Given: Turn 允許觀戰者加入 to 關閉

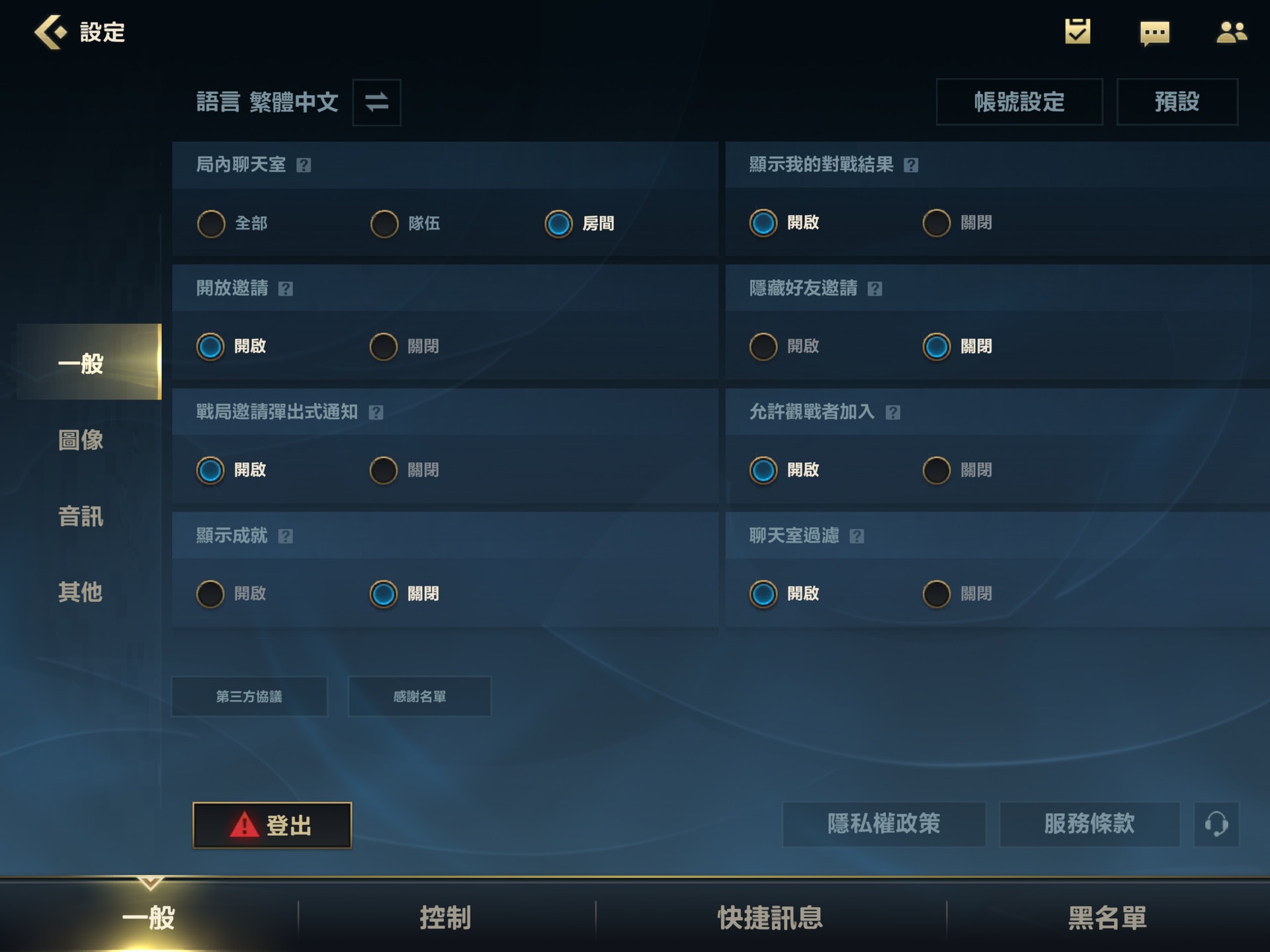Looking at the screenshot, I should pos(957,470).
